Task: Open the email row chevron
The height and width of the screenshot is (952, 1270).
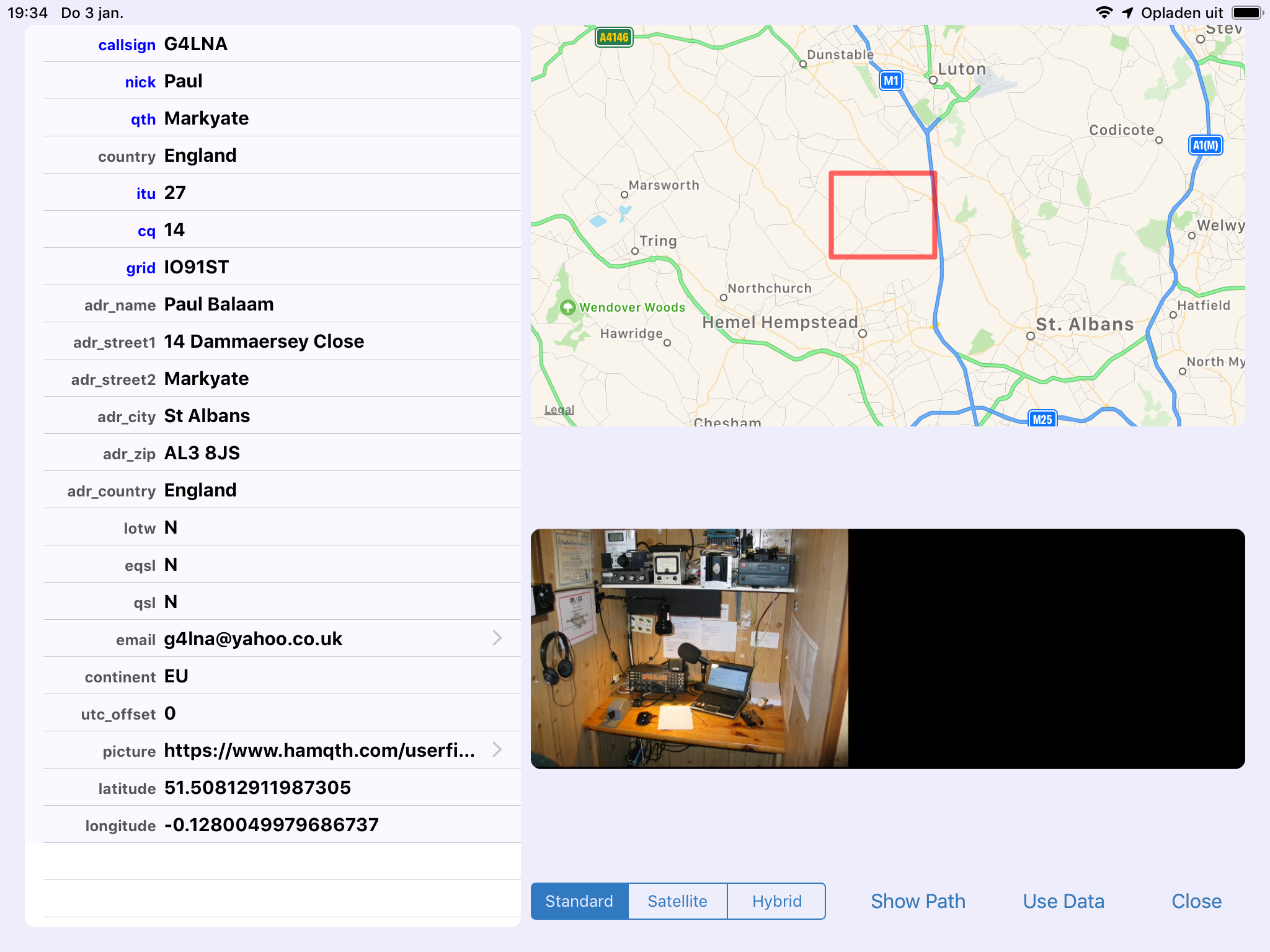Action: click(497, 638)
